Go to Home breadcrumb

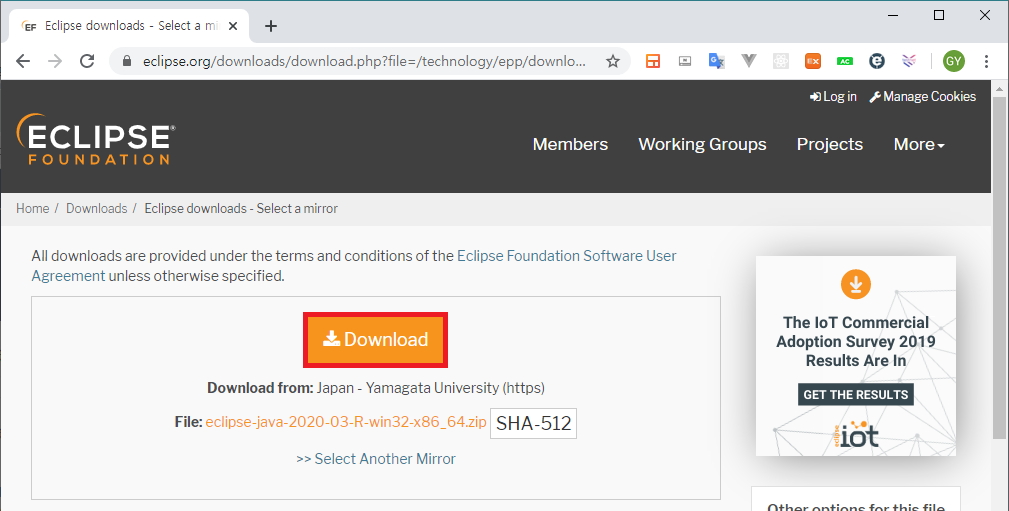coord(33,209)
